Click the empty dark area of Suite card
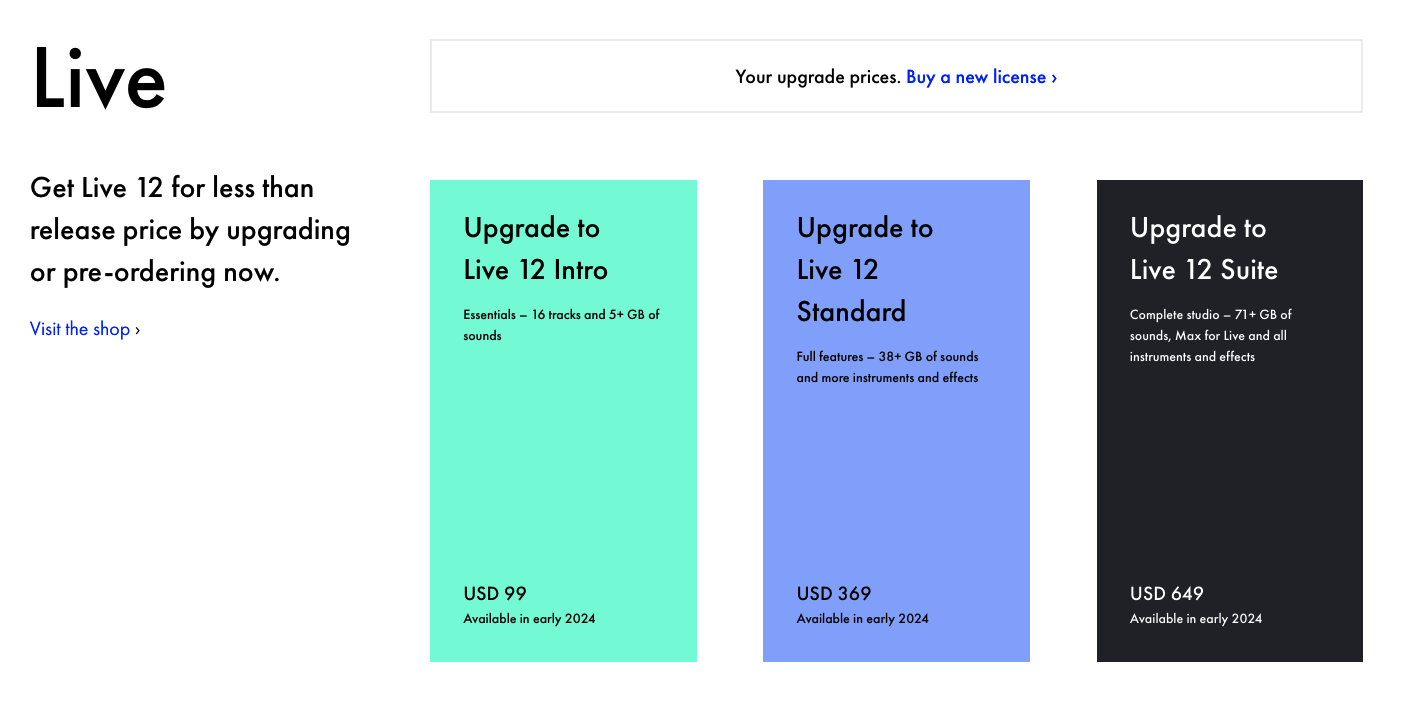Image resolution: width=1403 pixels, height=703 pixels. point(1229,470)
